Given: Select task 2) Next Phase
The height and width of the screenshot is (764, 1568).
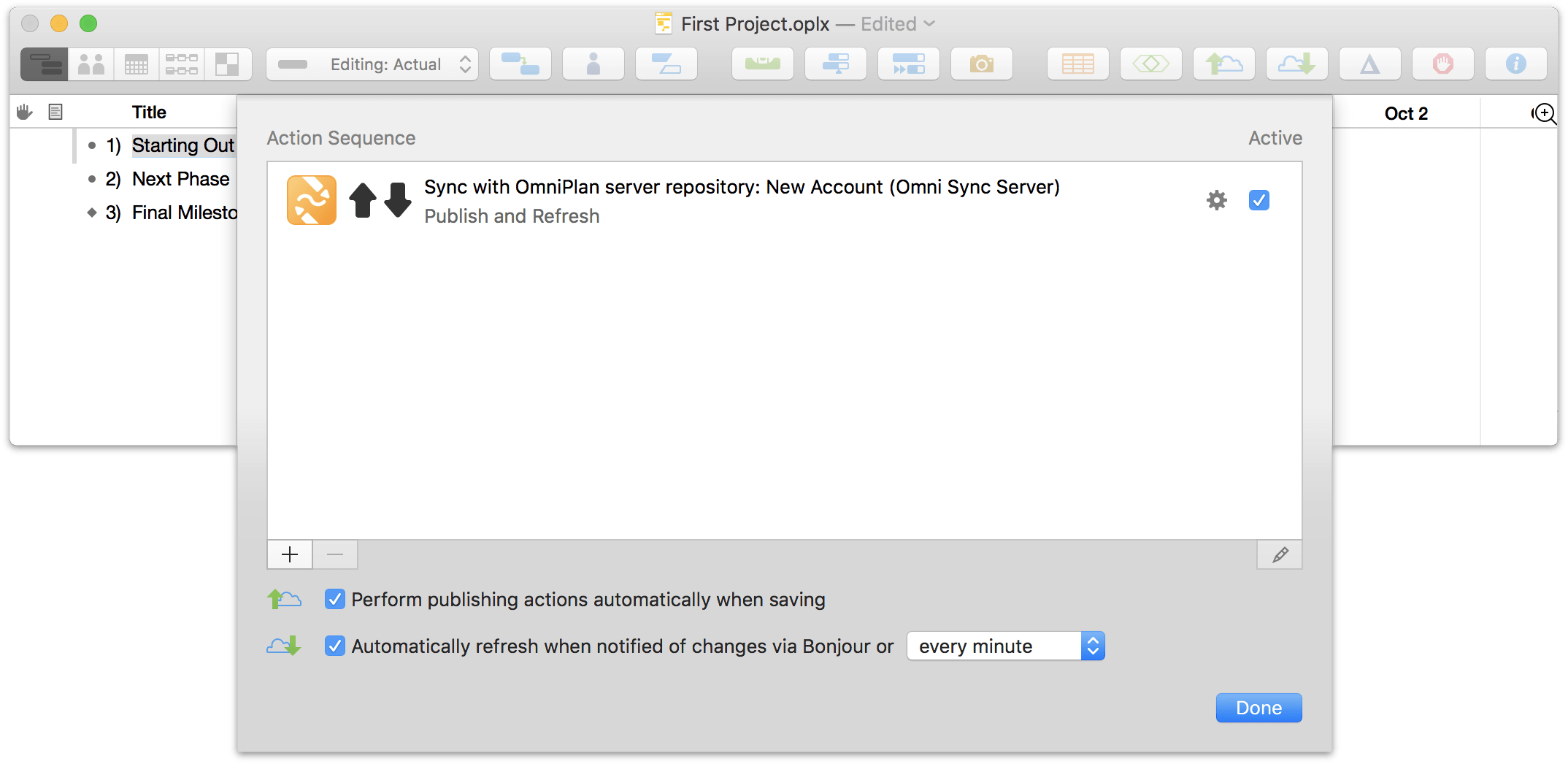Looking at the screenshot, I should click(181, 179).
